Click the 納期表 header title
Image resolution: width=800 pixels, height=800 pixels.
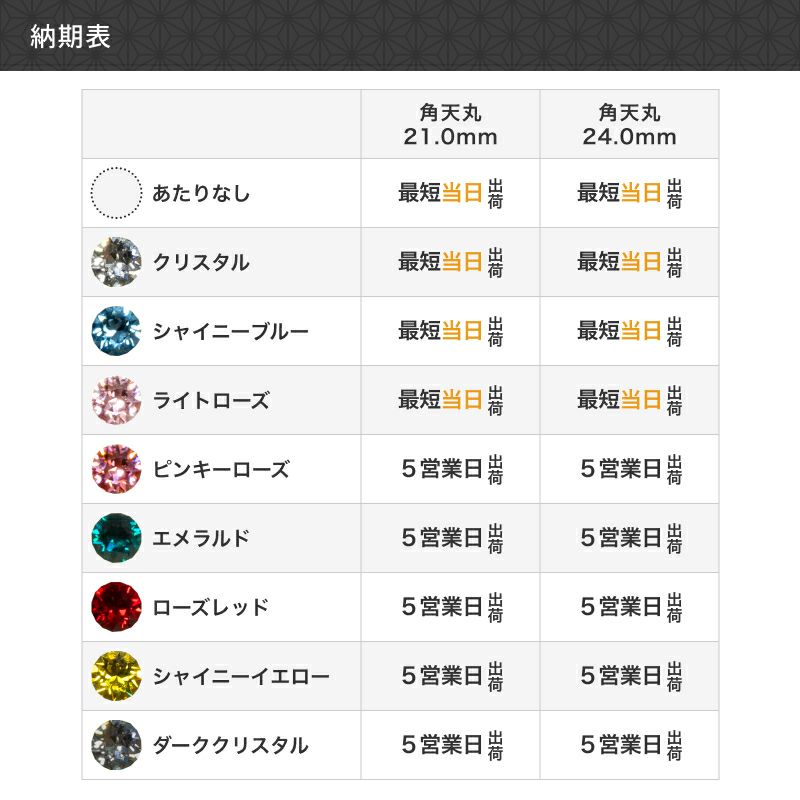[x=70, y=37]
